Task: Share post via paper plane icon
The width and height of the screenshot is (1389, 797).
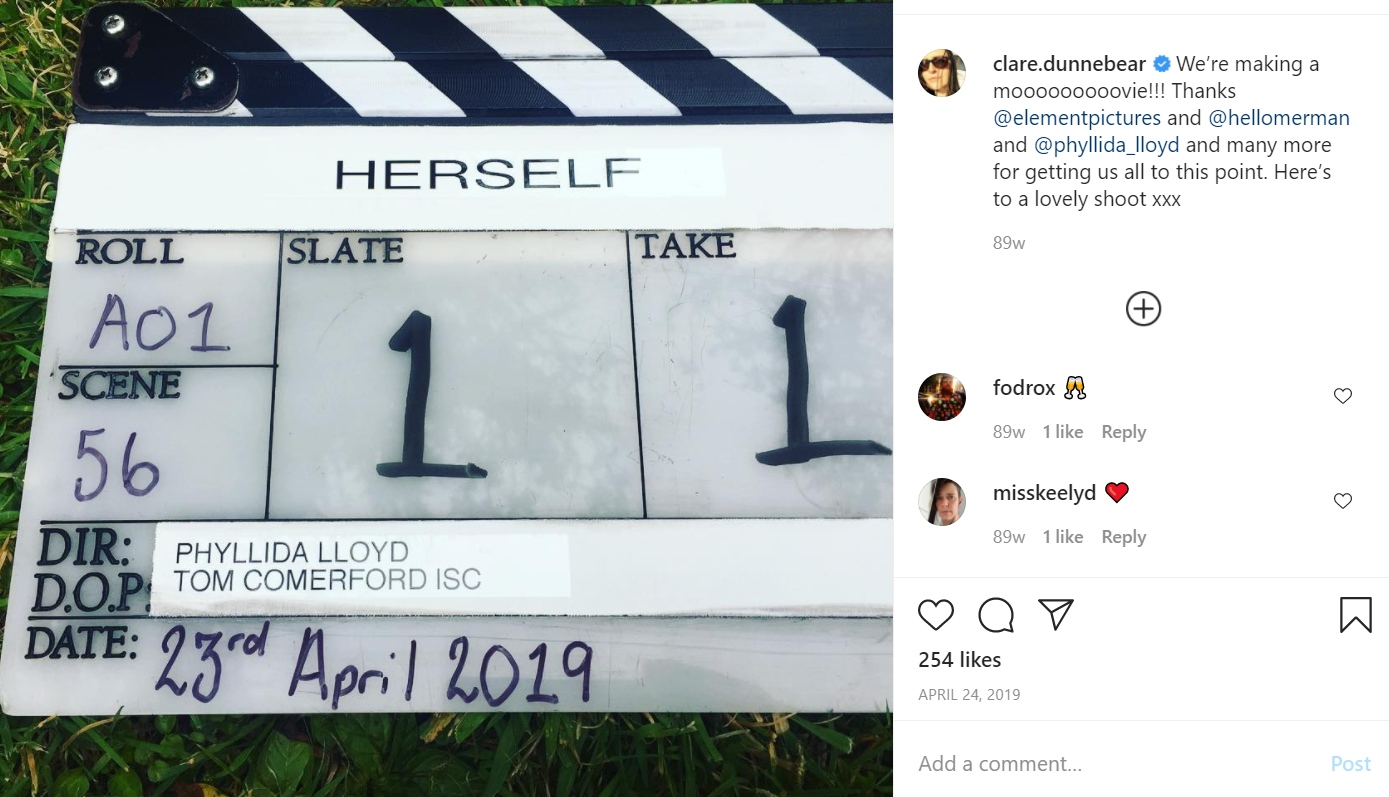Action: click(x=1055, y=615)
